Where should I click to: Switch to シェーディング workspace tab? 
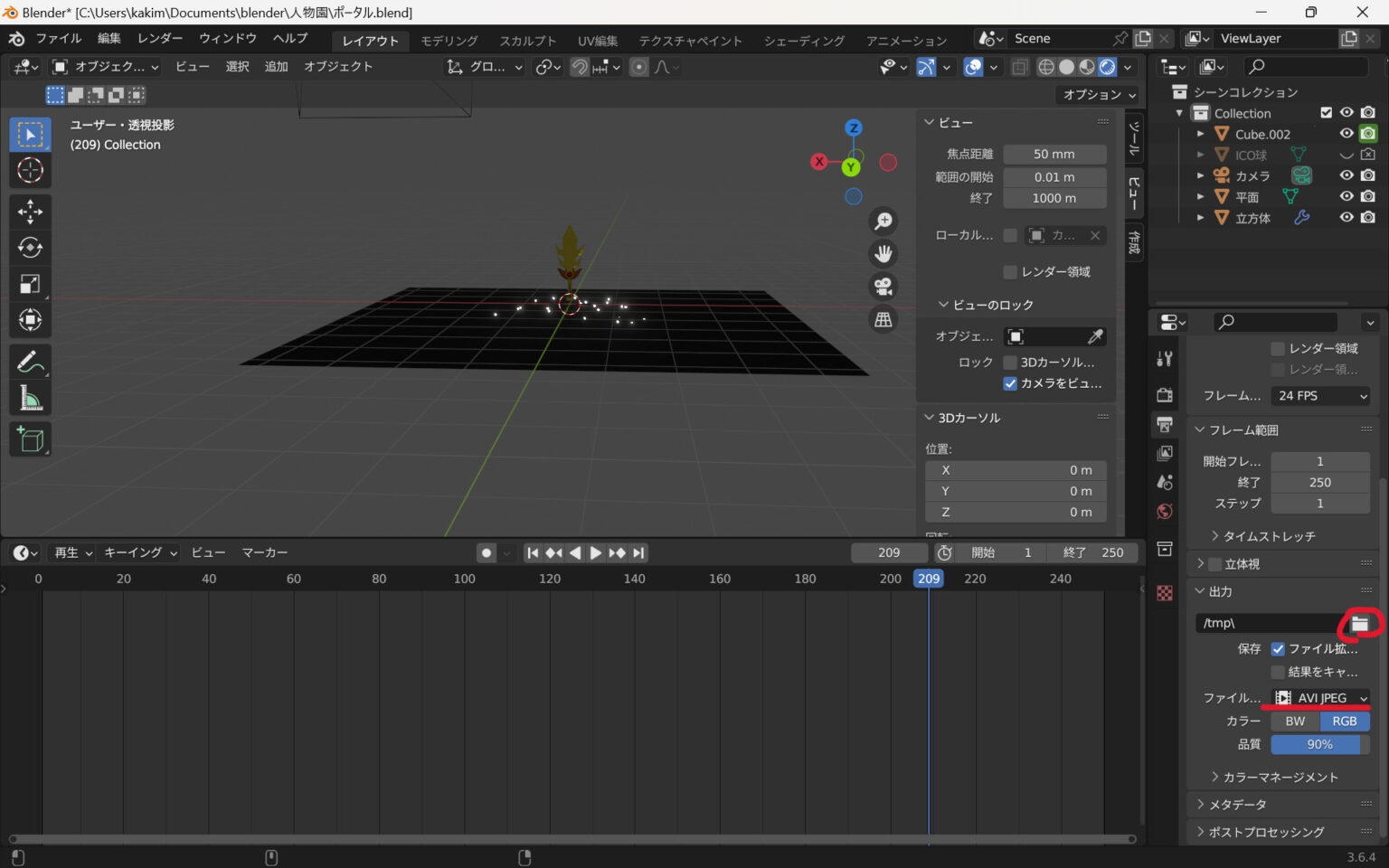[804, 41]
